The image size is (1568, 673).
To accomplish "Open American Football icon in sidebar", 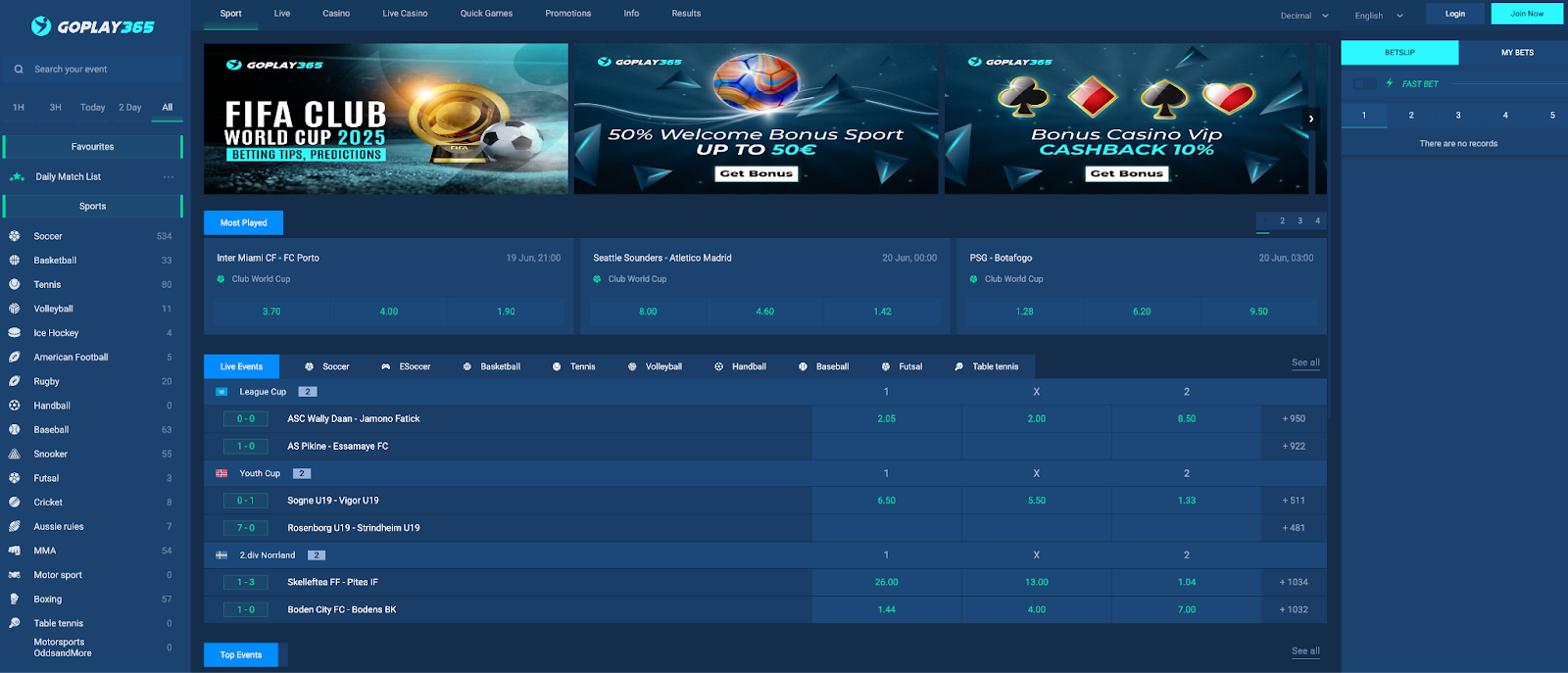I will pyautogui.click(x=15, y=357).
